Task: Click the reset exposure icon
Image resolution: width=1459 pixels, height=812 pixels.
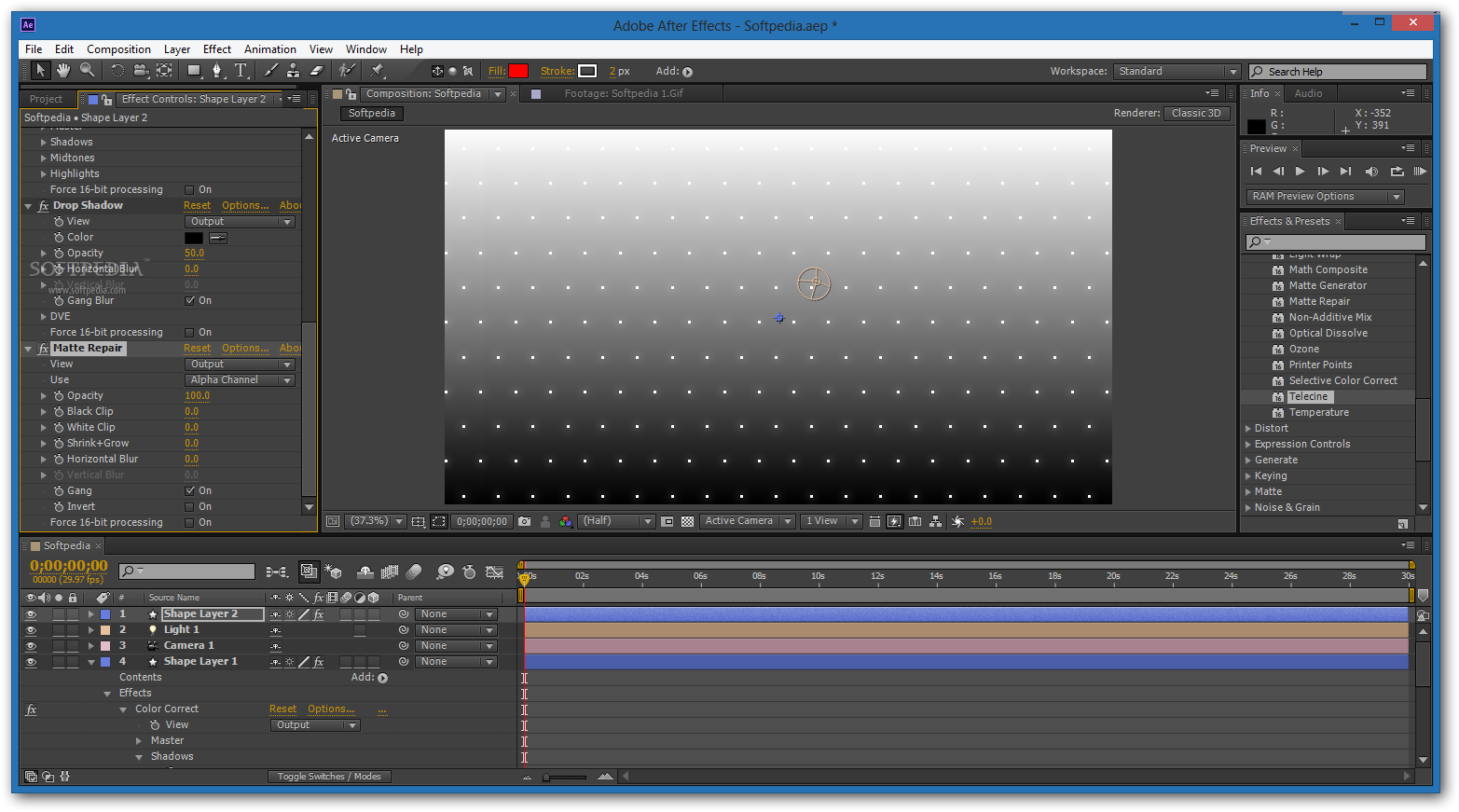Action: click(957, 522)
